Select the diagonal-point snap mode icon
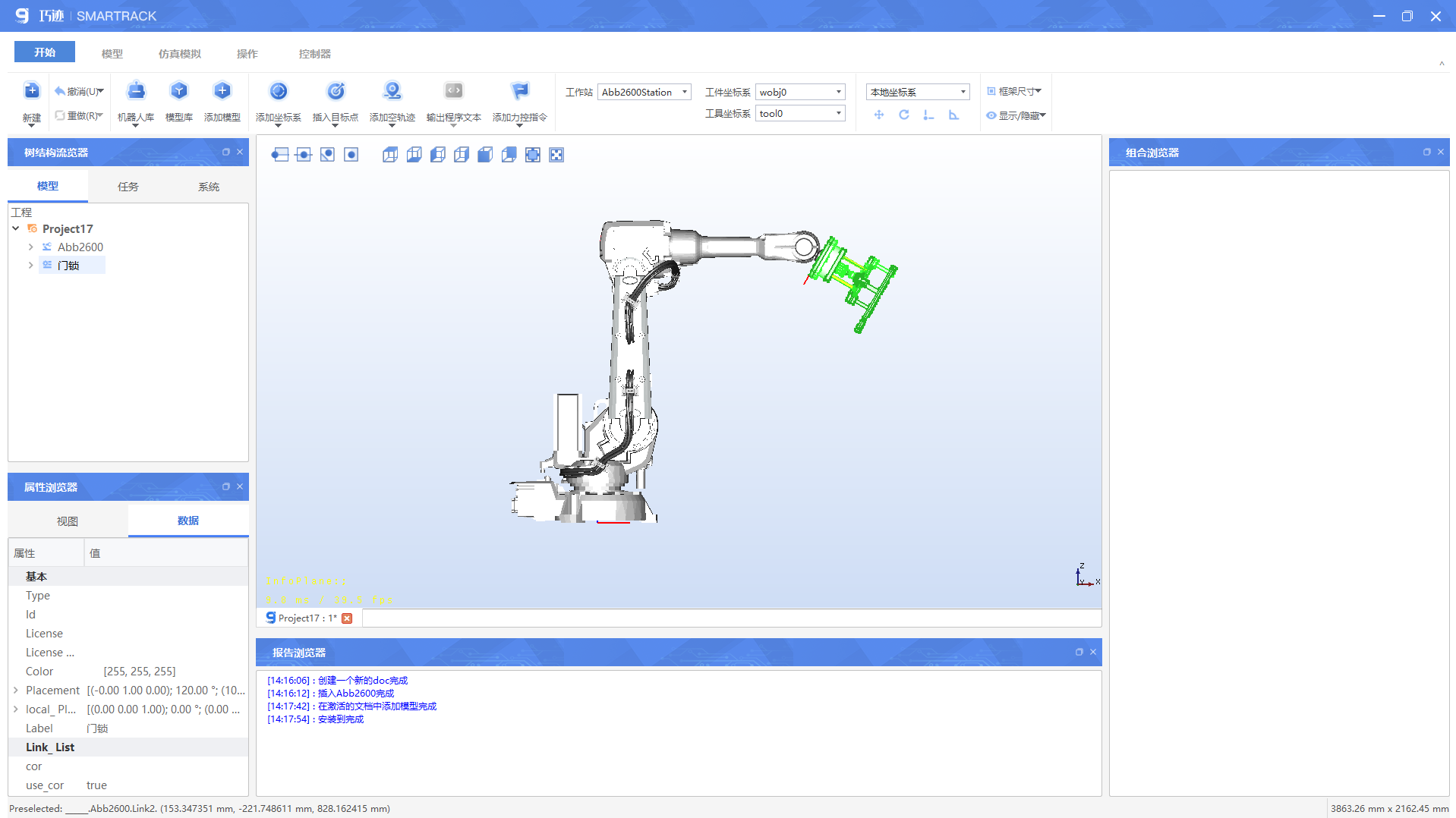 pos(327,155)
